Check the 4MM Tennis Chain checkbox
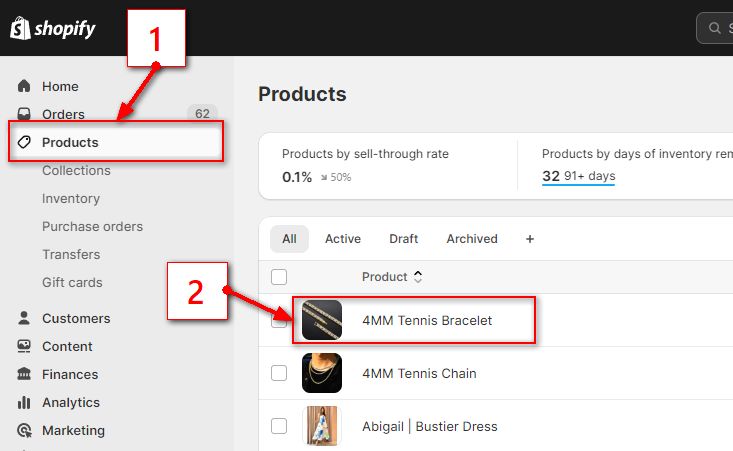 (279, 373)
